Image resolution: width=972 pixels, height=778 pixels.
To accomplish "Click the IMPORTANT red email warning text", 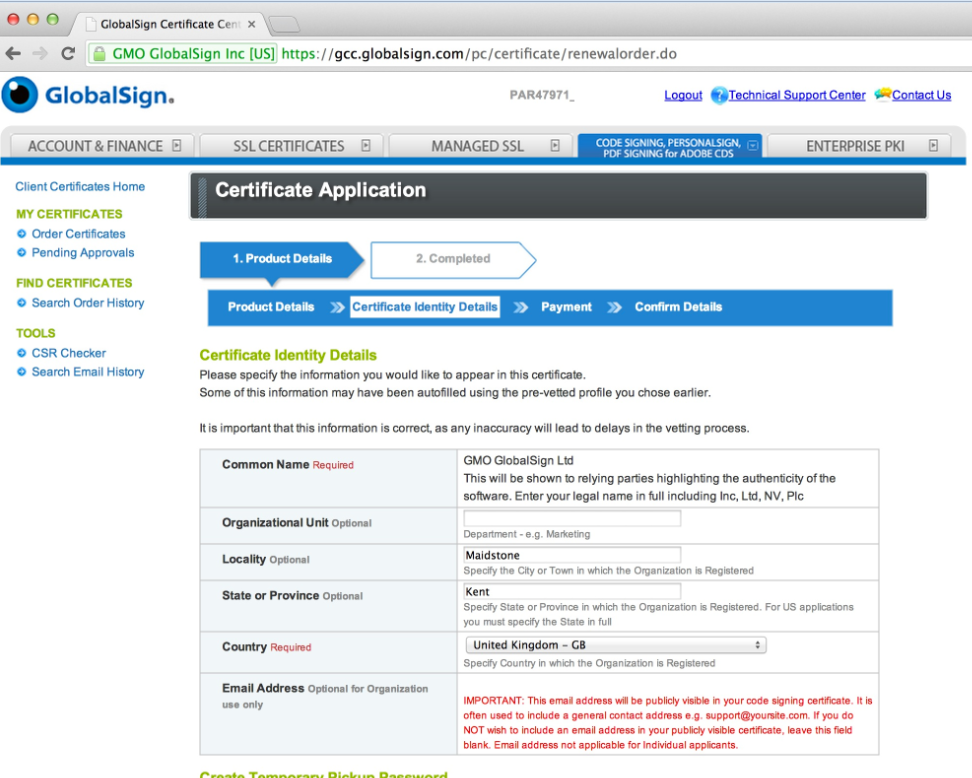I will tap(668, 722).
